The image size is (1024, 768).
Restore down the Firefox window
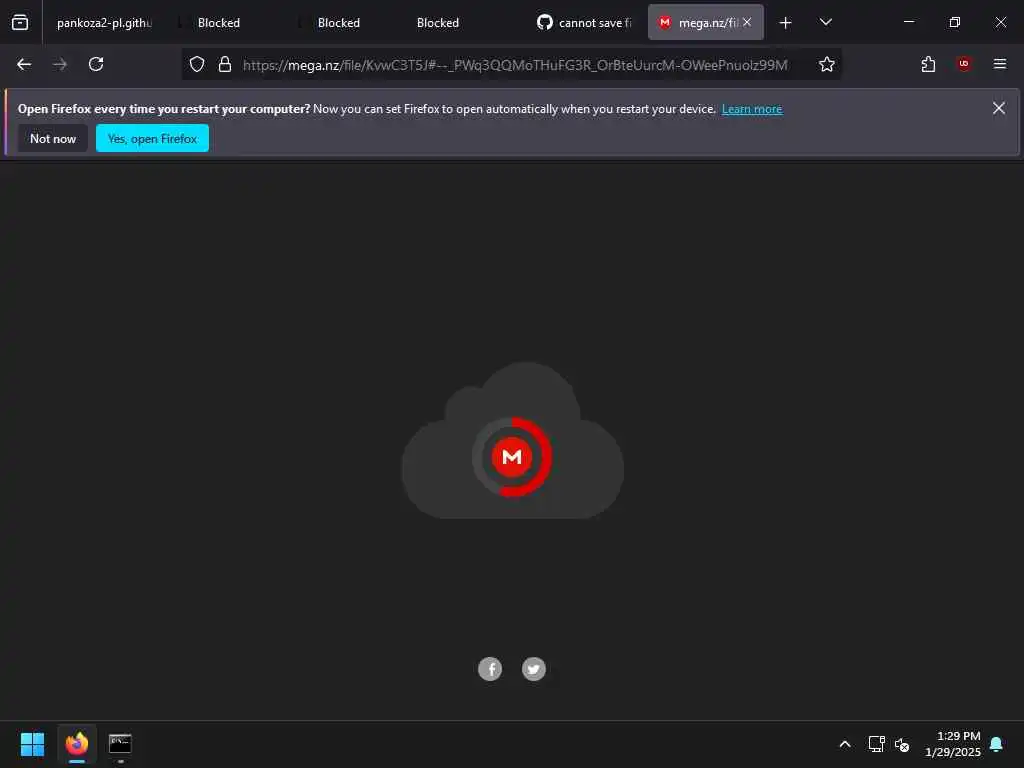tap(955, 22)
